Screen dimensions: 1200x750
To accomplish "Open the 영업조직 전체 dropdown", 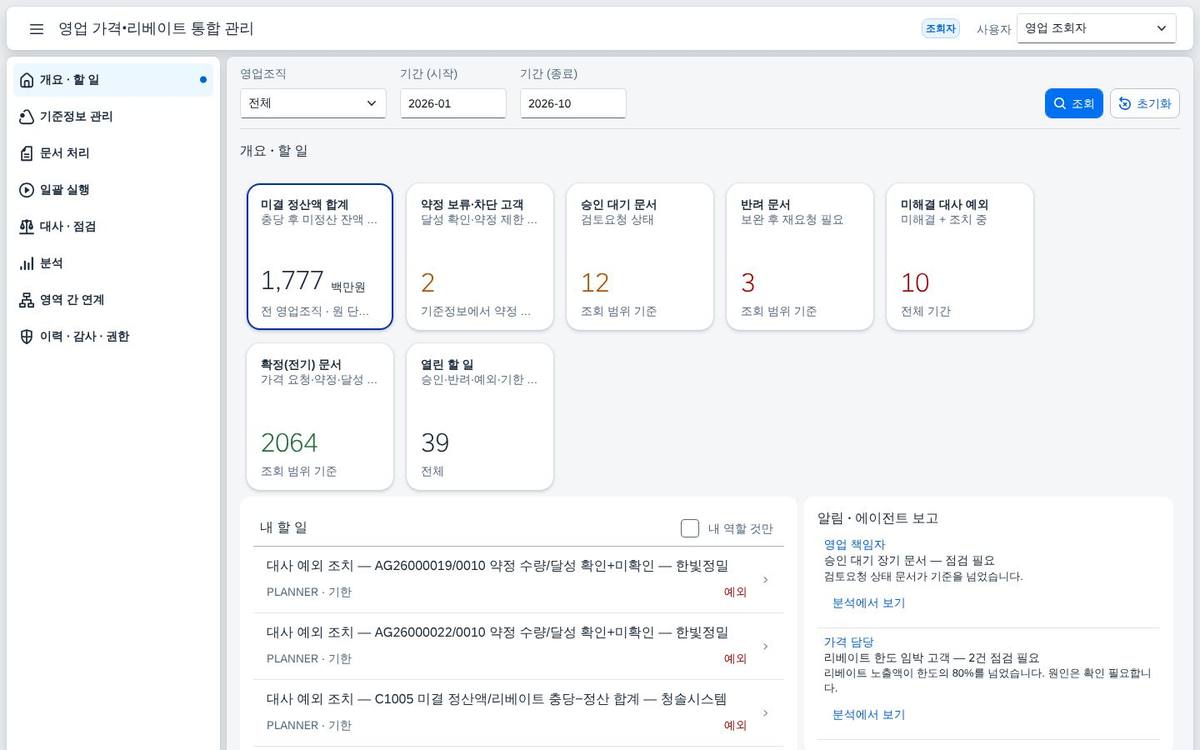I will pos(313,104).
